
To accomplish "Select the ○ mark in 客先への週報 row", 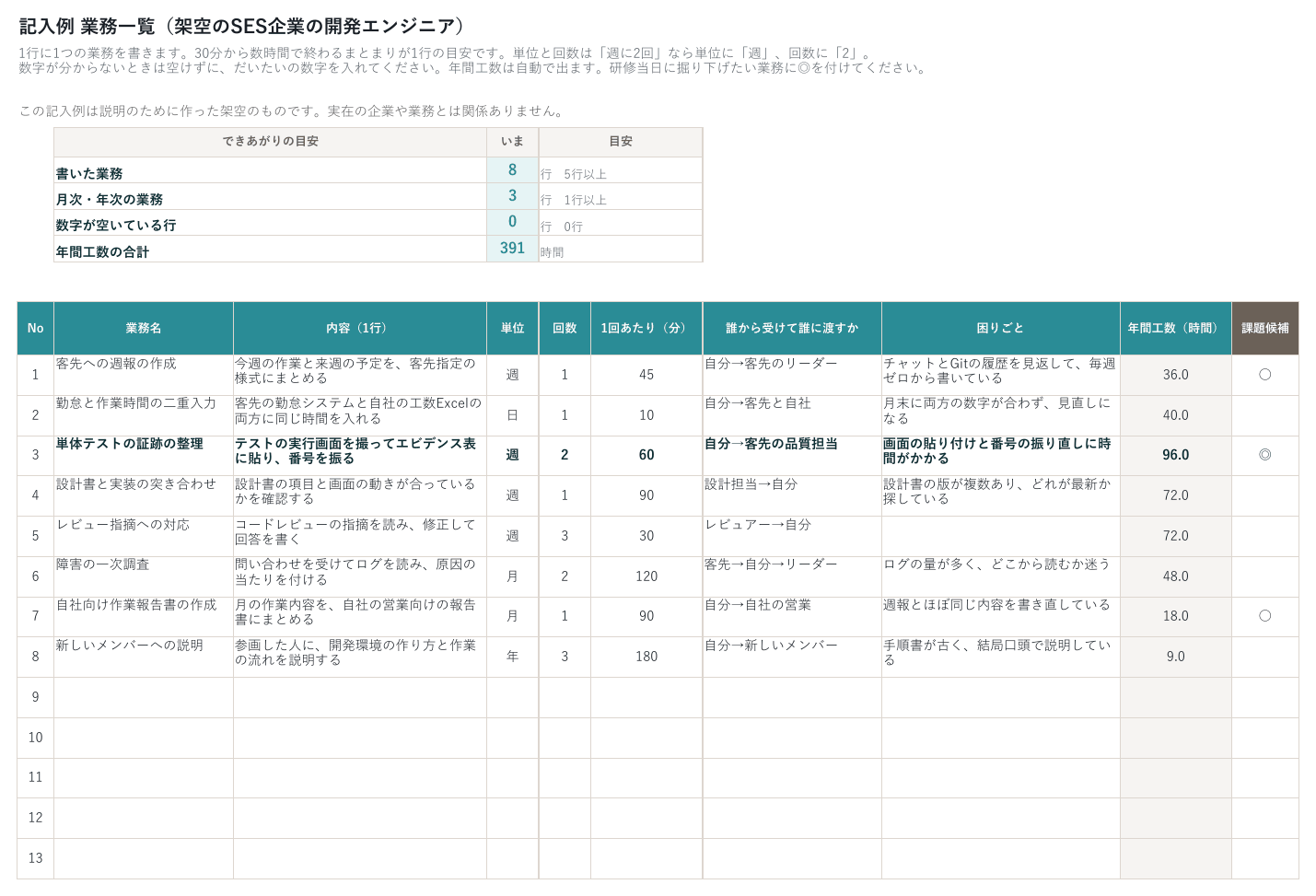I will click(1265, 375).
